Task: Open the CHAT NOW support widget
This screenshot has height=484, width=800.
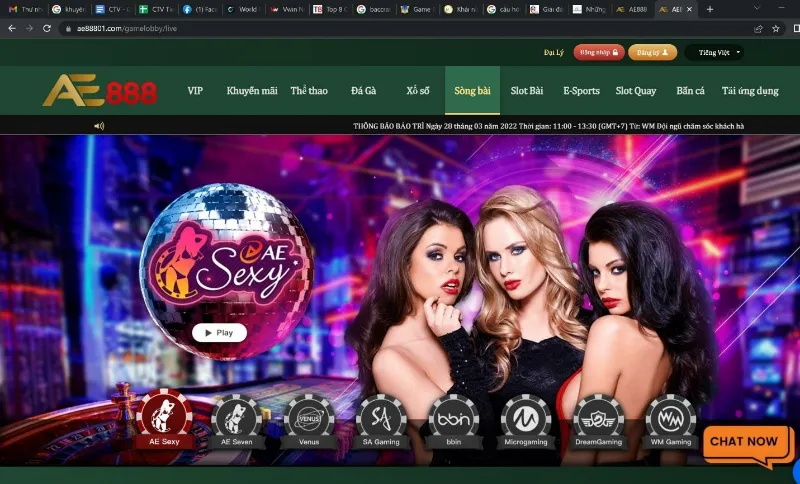Action: point(746,444)
